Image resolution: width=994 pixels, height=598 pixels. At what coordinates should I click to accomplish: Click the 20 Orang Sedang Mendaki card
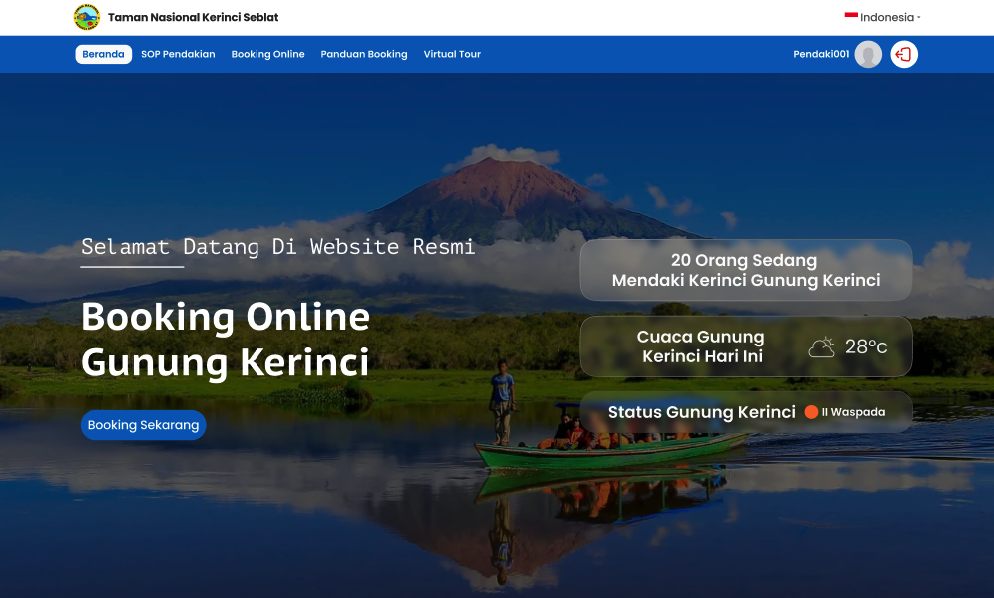(x=745, y=269)
